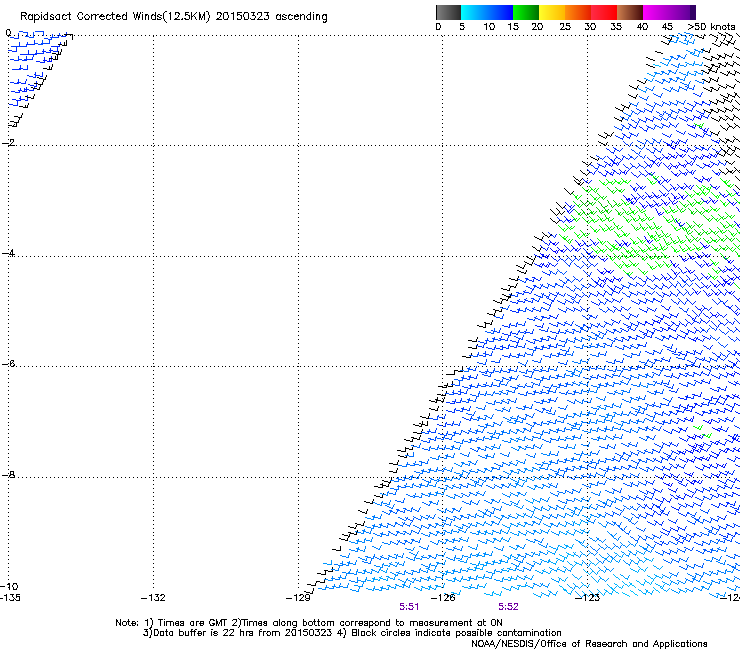This screenshot has height=650, width=740.
Task: Click the latitude axis label '-2'
Action: pos(8,143)
